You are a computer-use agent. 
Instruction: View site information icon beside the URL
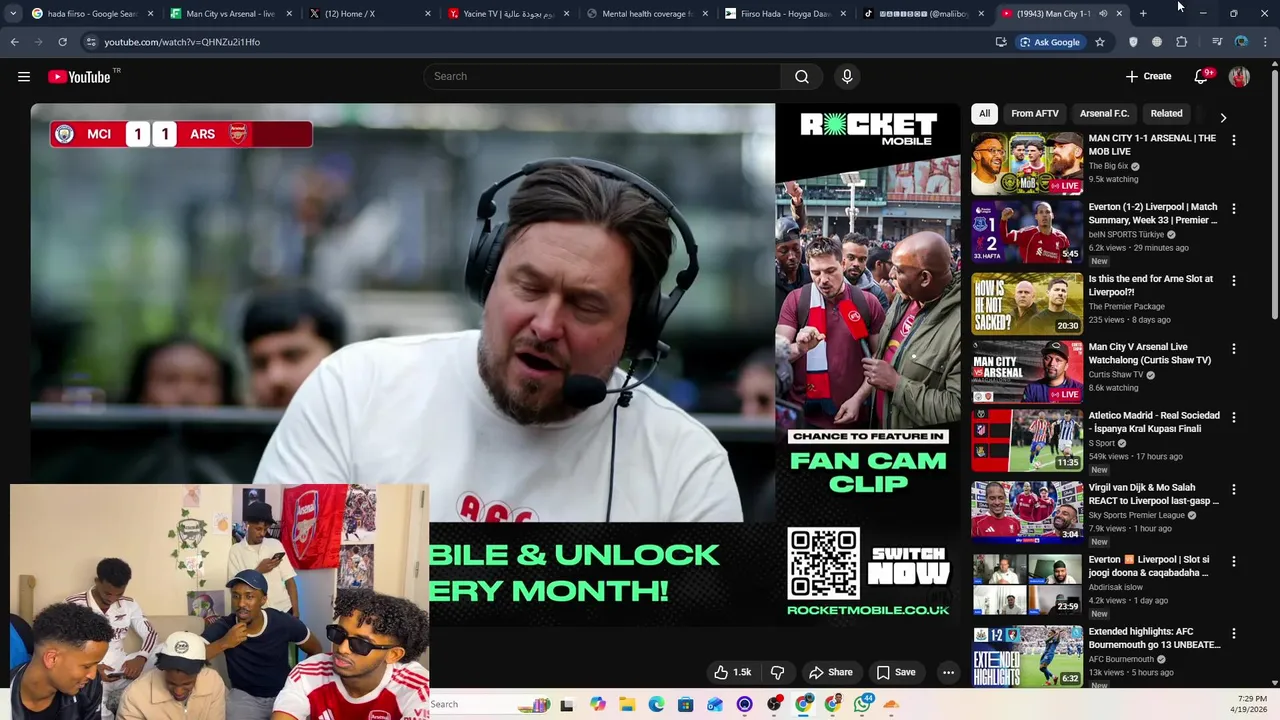tap(91, 42)
